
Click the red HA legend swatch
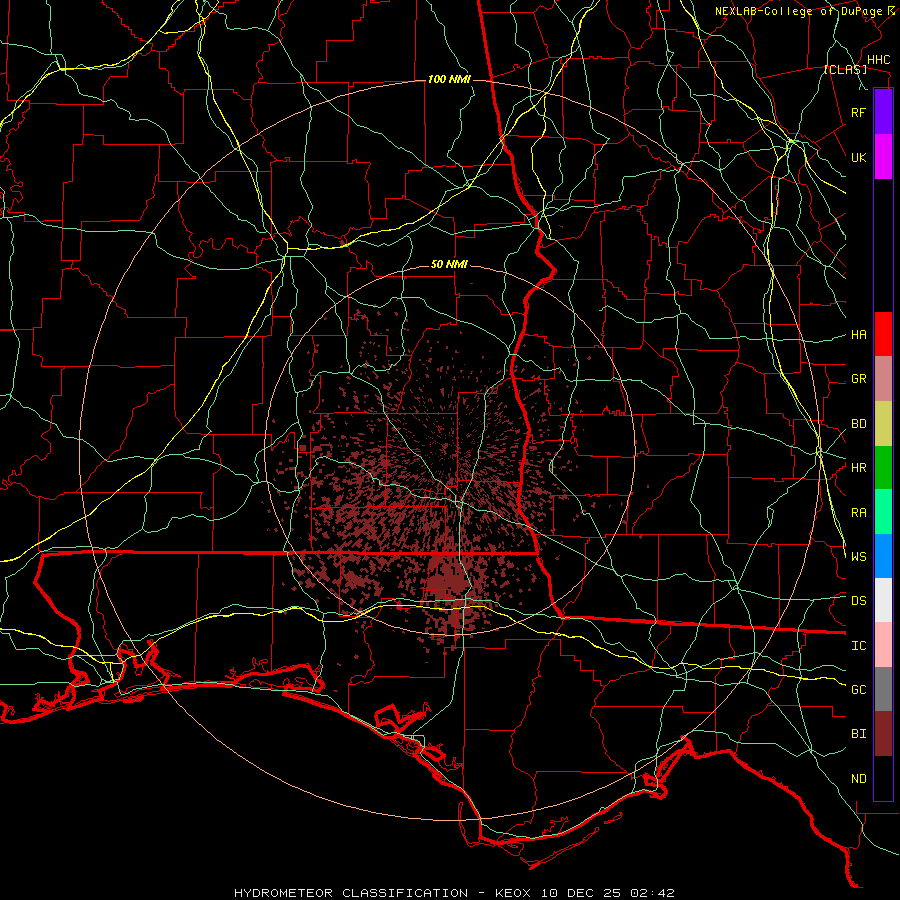tap(883, 334)
